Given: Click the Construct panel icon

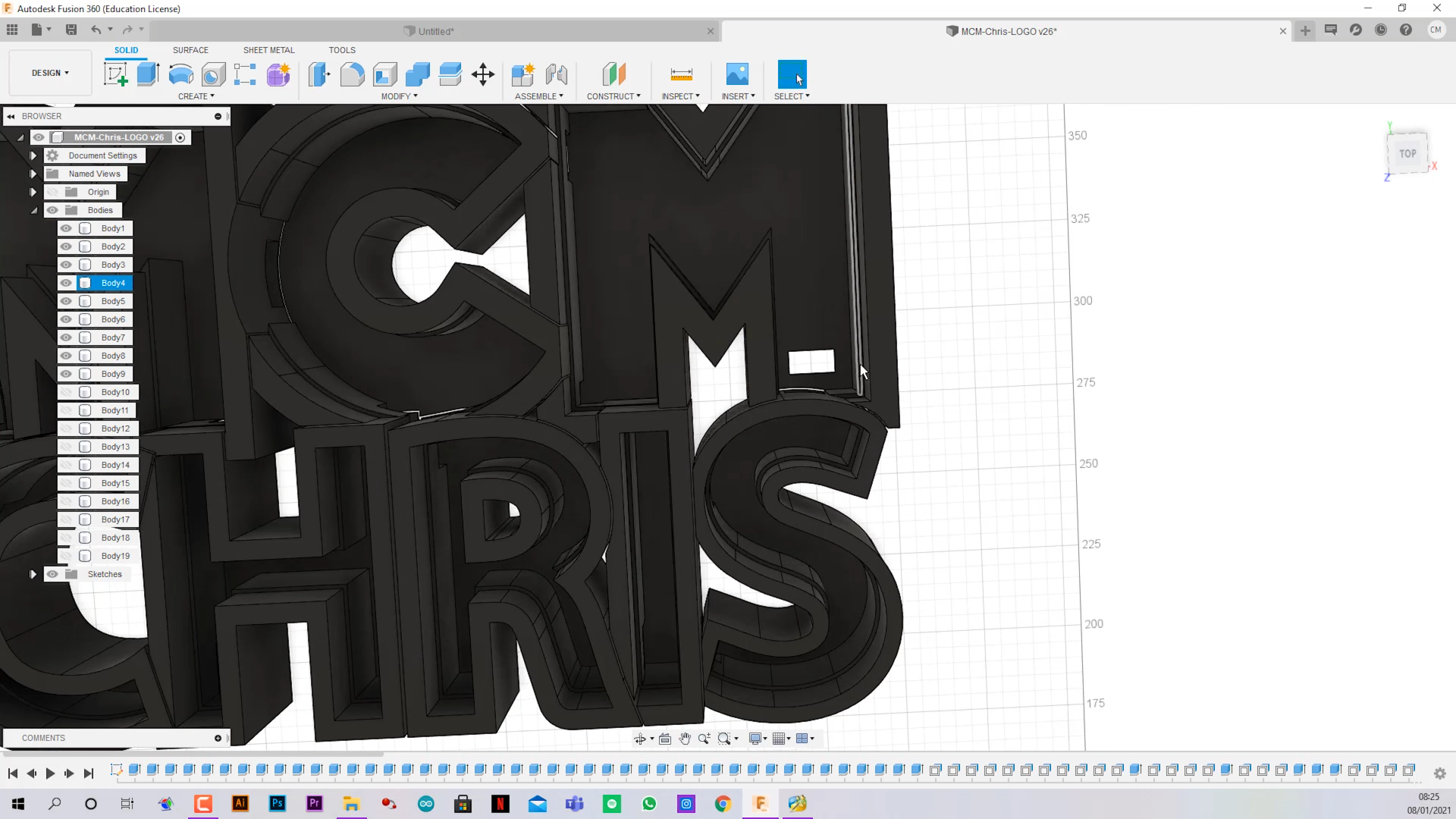Looking at the screenshot, I should pyautogui.click(x=613, y=74).
